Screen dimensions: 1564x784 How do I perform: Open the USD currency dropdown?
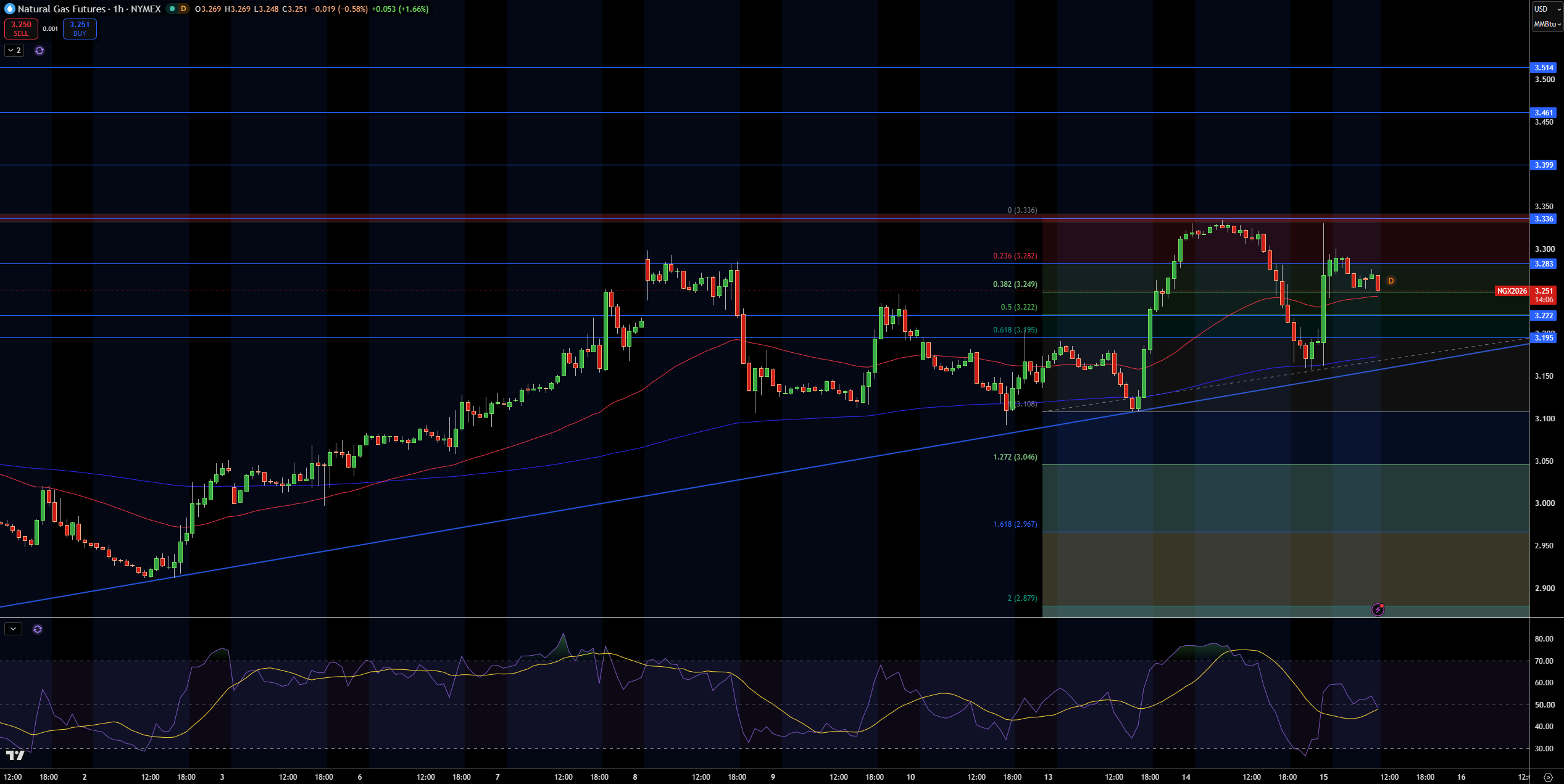click(x=1547, y=9)
